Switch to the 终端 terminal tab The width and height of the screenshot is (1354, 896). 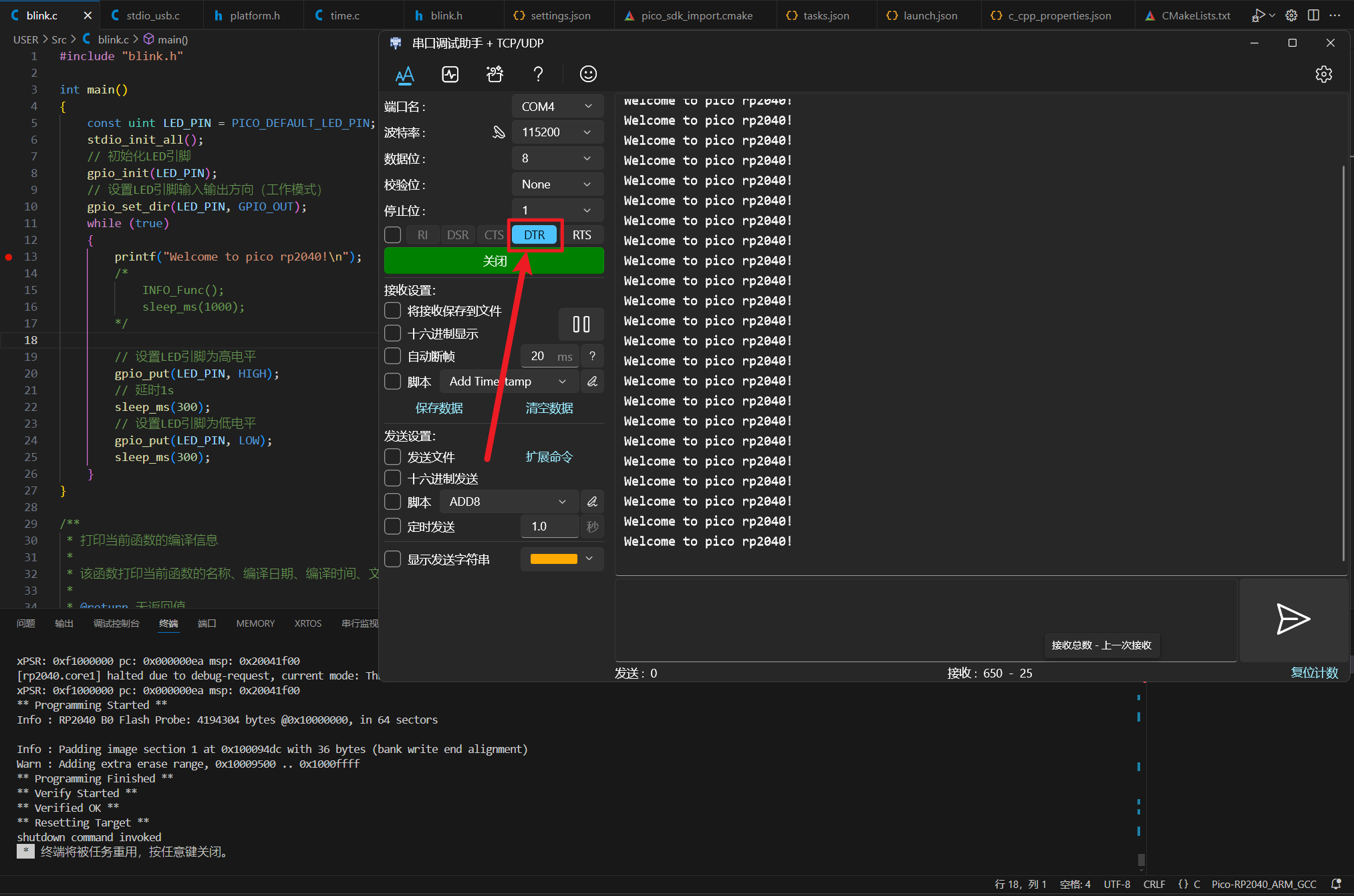[168, 623]
